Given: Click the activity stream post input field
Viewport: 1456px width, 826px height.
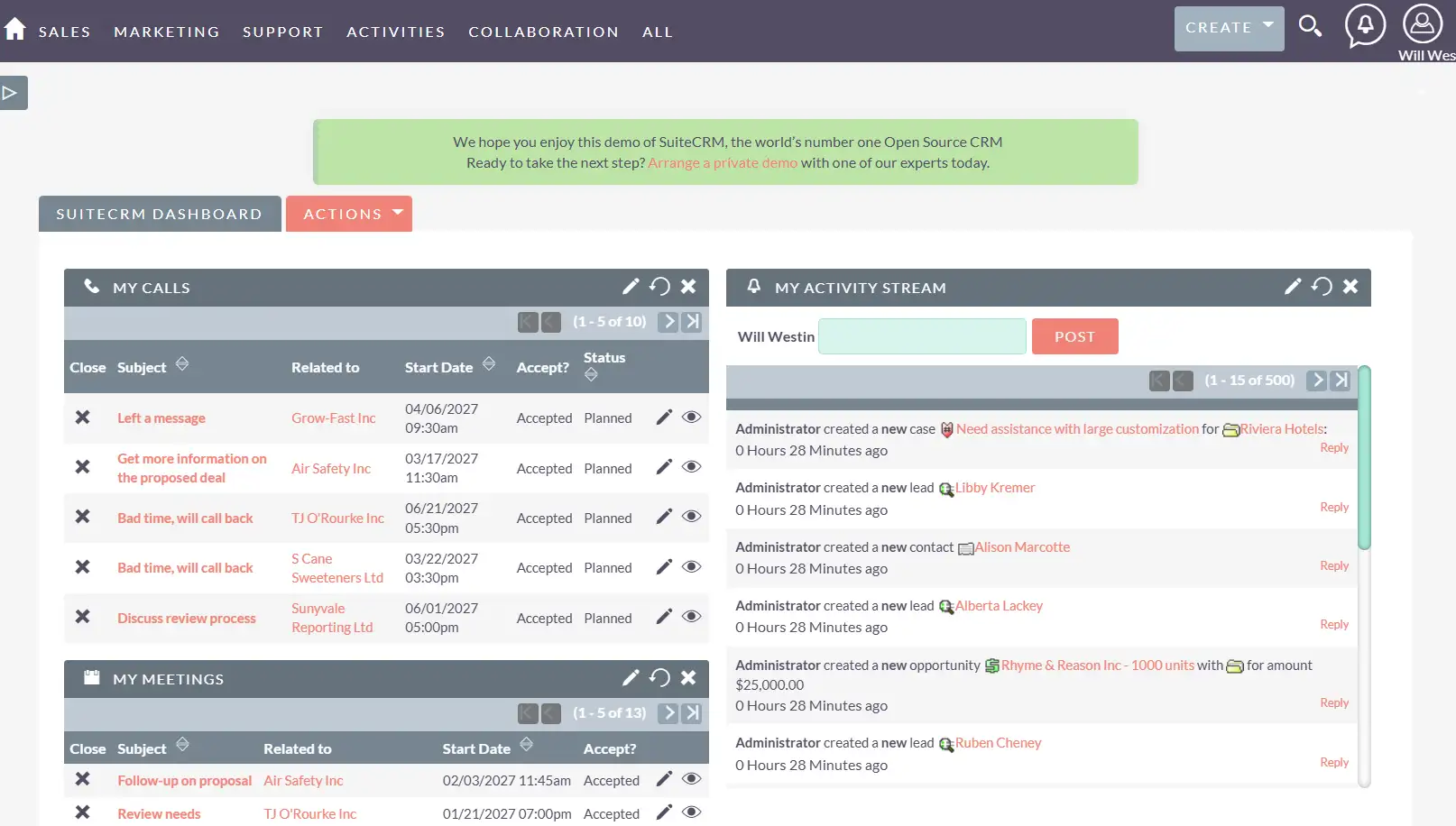Looking at the screenshot, I should (922, 336).
